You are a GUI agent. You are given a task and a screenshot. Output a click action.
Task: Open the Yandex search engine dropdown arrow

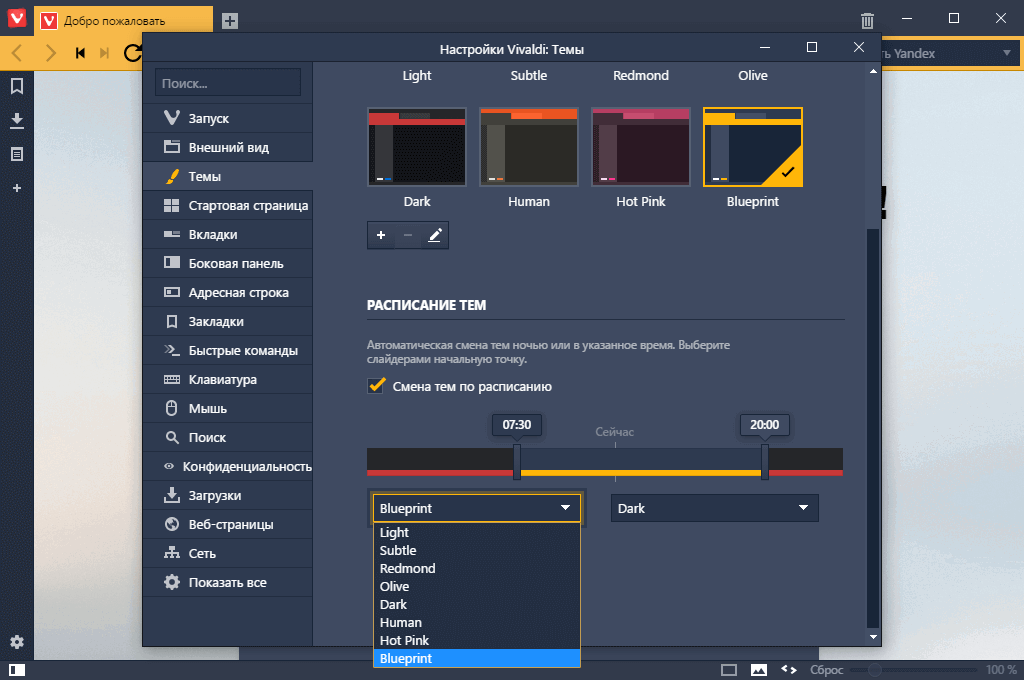tap(1006, 53)
